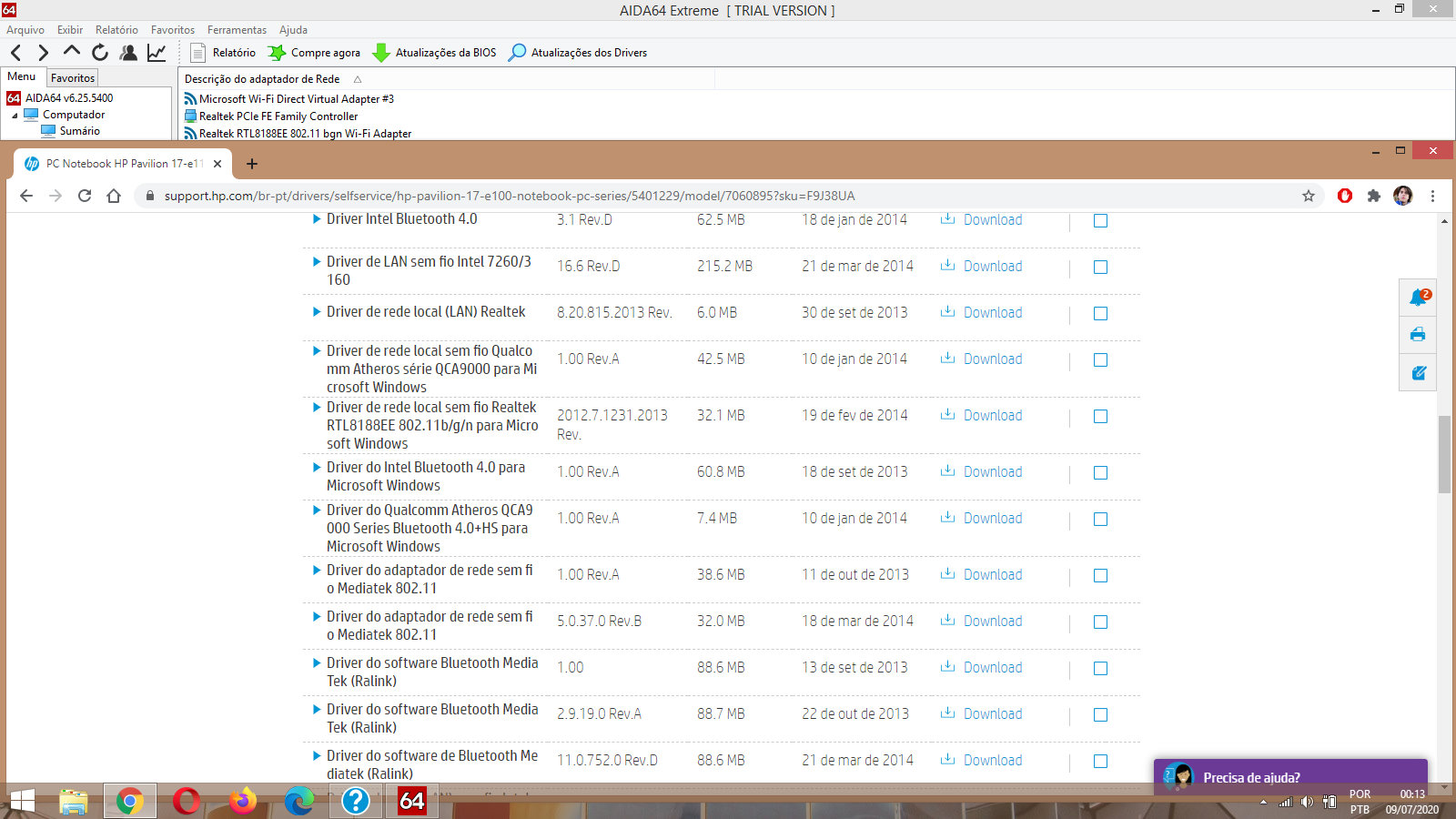Select Computador in the AIDA64 tree
The width and height of the screenshot is (1456, 819).
pos(74,115)
